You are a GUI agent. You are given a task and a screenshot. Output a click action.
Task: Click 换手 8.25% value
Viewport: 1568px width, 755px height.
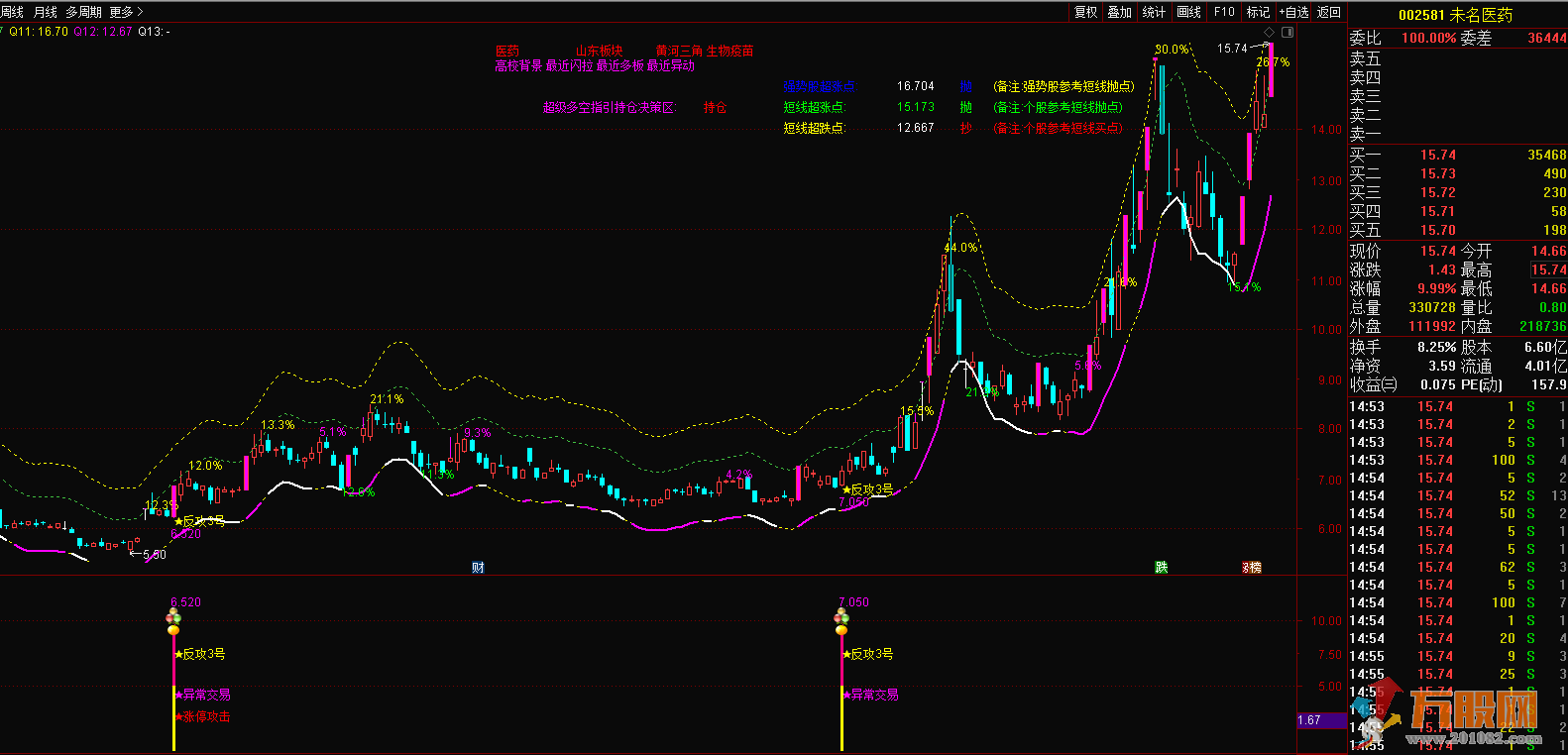[x=1436, y=347]
